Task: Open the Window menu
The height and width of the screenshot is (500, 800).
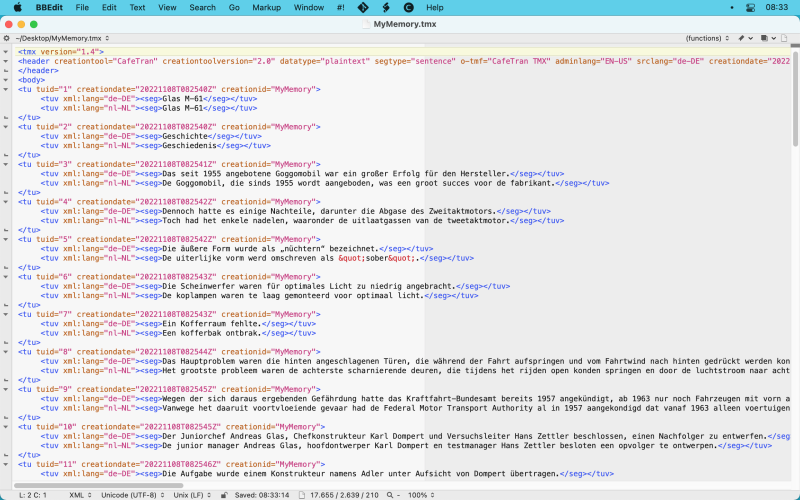Action: click(x=309, y=7)
